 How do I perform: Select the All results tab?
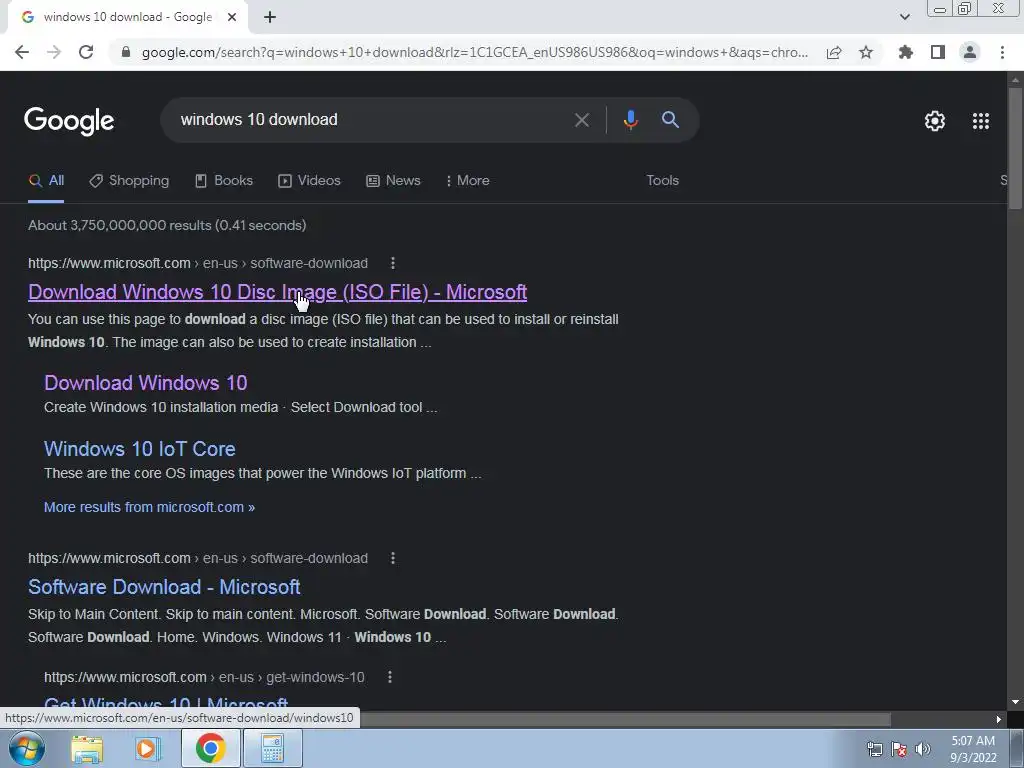[46, 181]
